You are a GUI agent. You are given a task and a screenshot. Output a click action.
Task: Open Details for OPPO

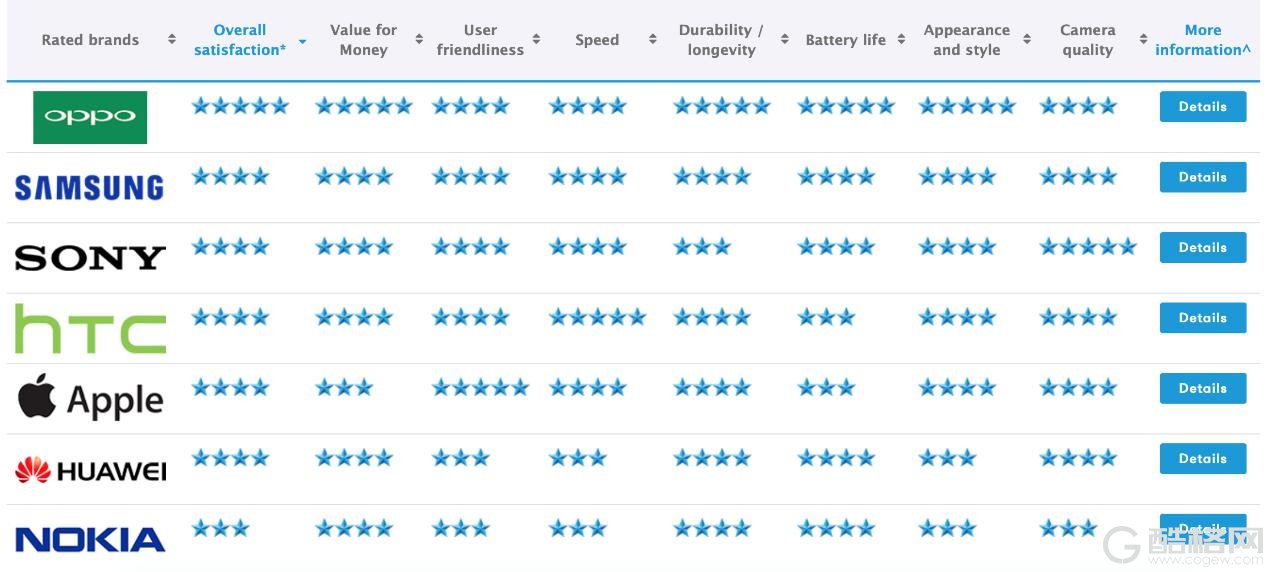pos(1203,106)
